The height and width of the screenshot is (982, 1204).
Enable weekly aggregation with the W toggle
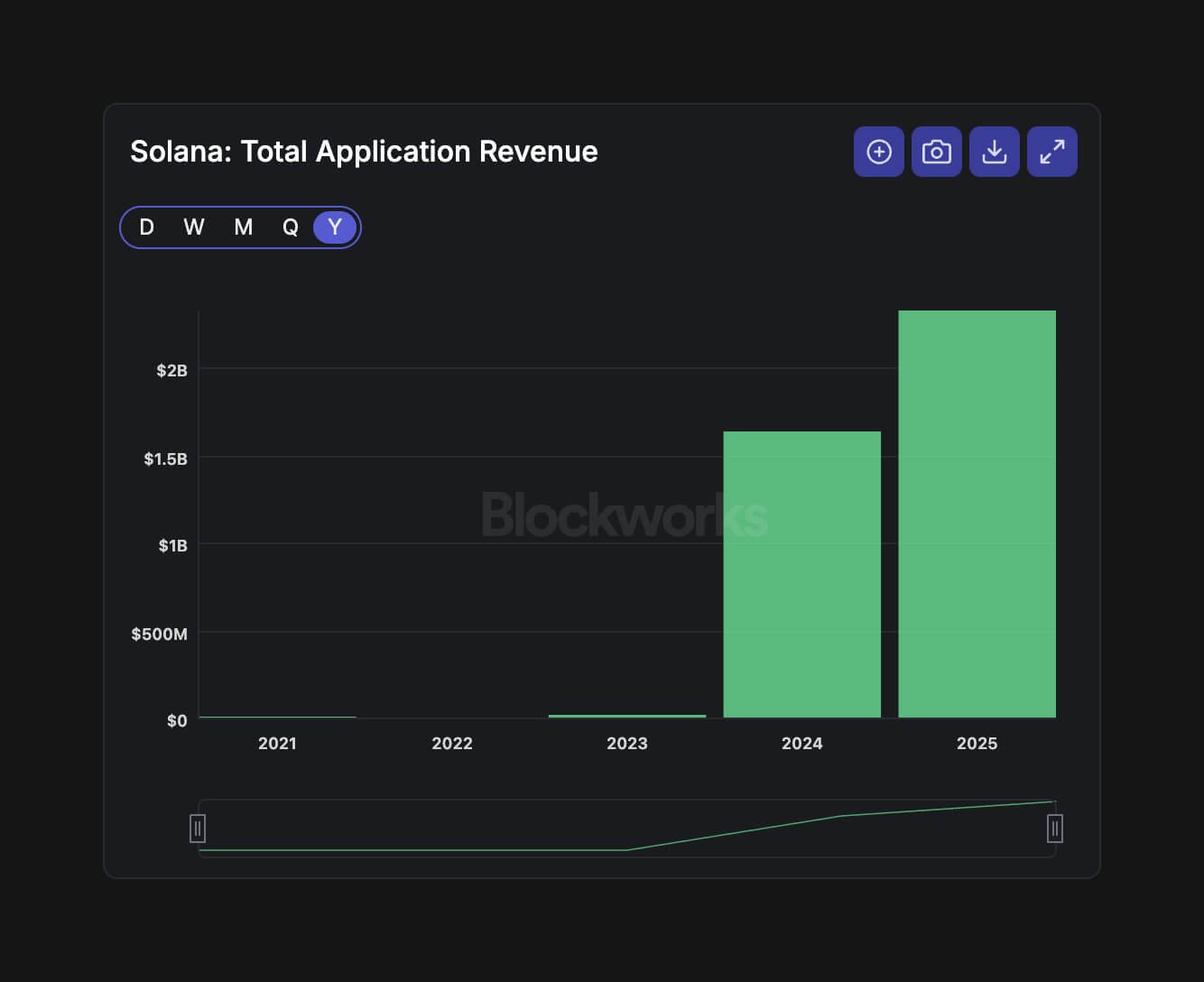point(193,227)
